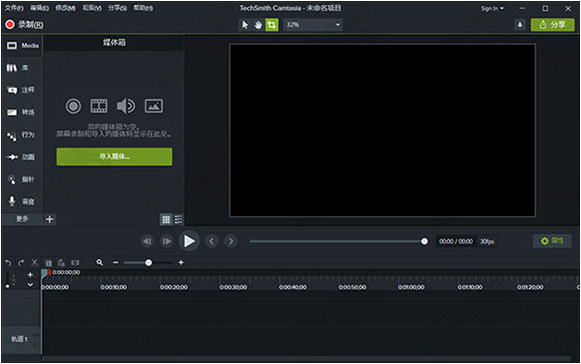Screen dimensions: 581x364
Task: Click the green Share button
Action: pyautogui.click(x=552, y=25)
